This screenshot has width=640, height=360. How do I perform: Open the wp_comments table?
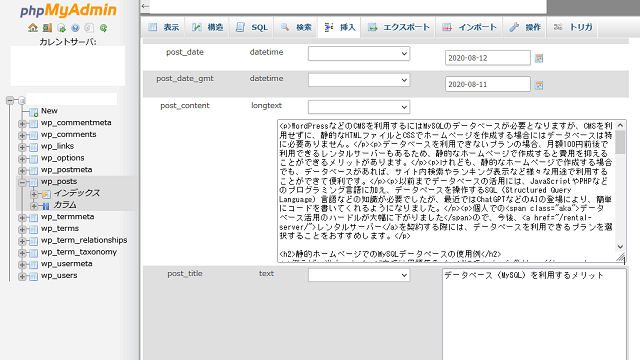pos(69,134)
